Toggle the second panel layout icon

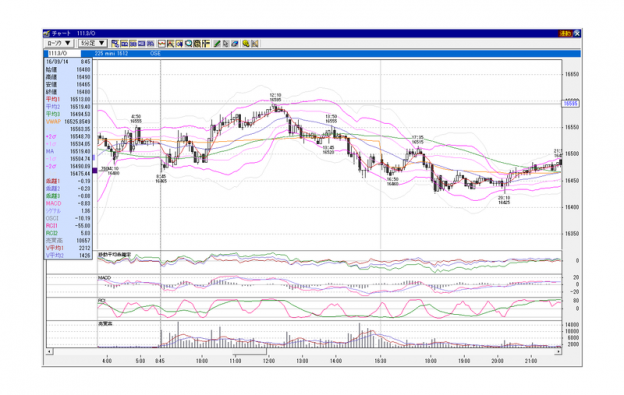124,43
